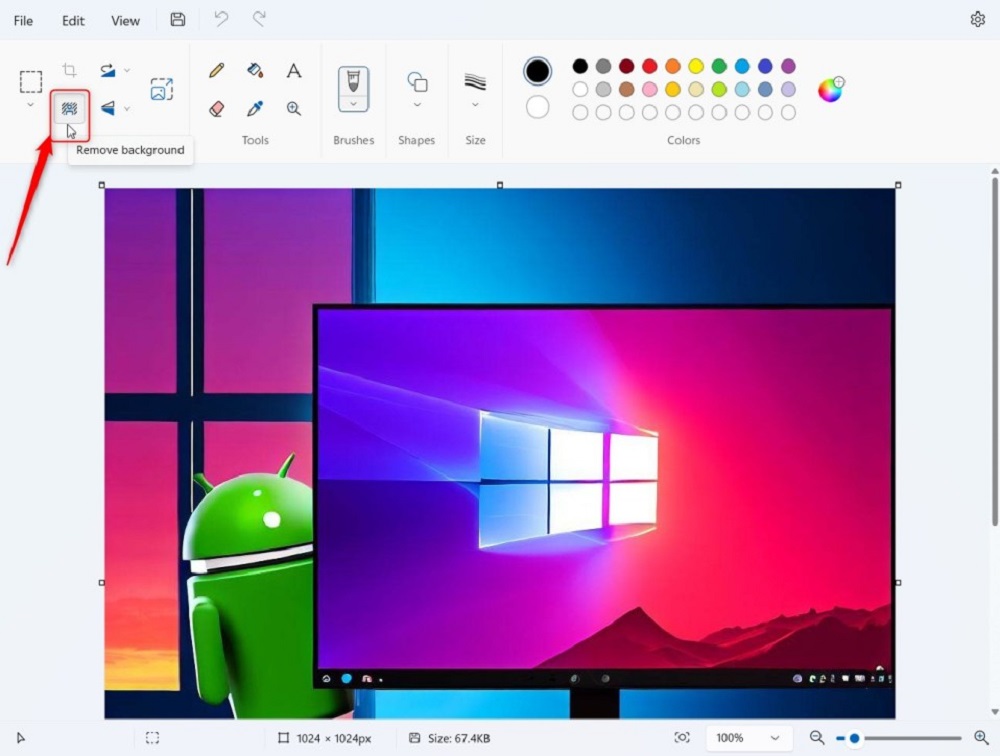The height and width of the screenshot is (756, 1000).
Task: Open the Resize and skew tool
Action: pos(161,89)
